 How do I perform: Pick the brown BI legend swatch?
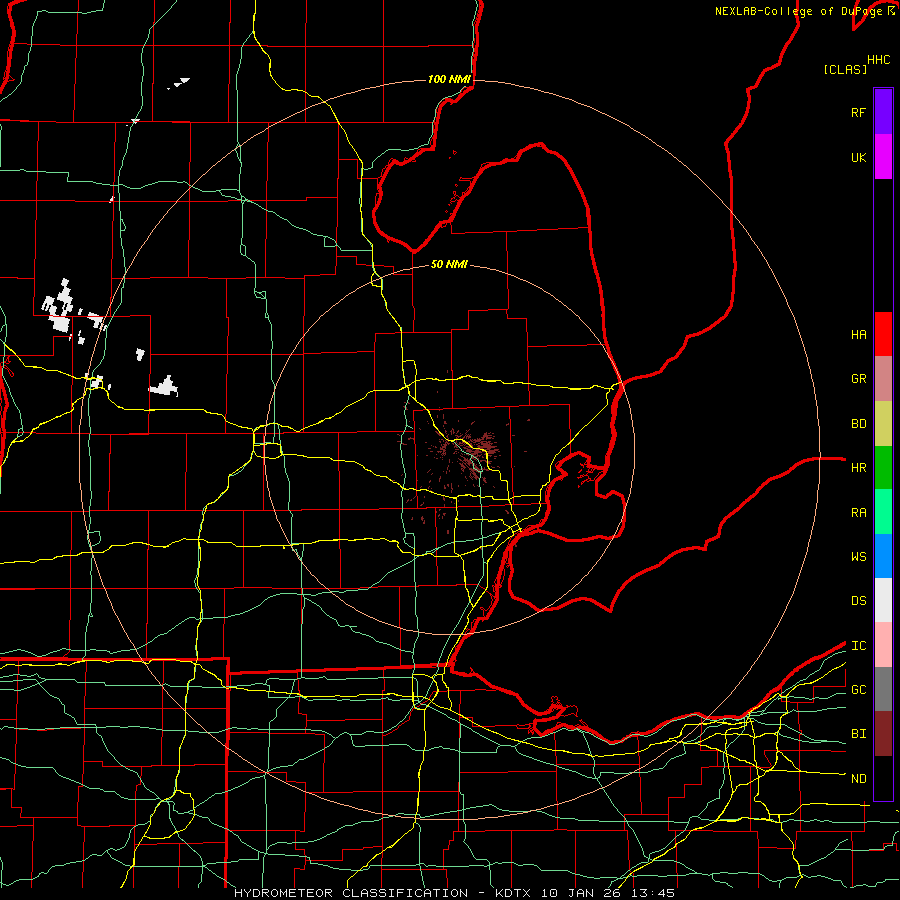coord(883,734)
